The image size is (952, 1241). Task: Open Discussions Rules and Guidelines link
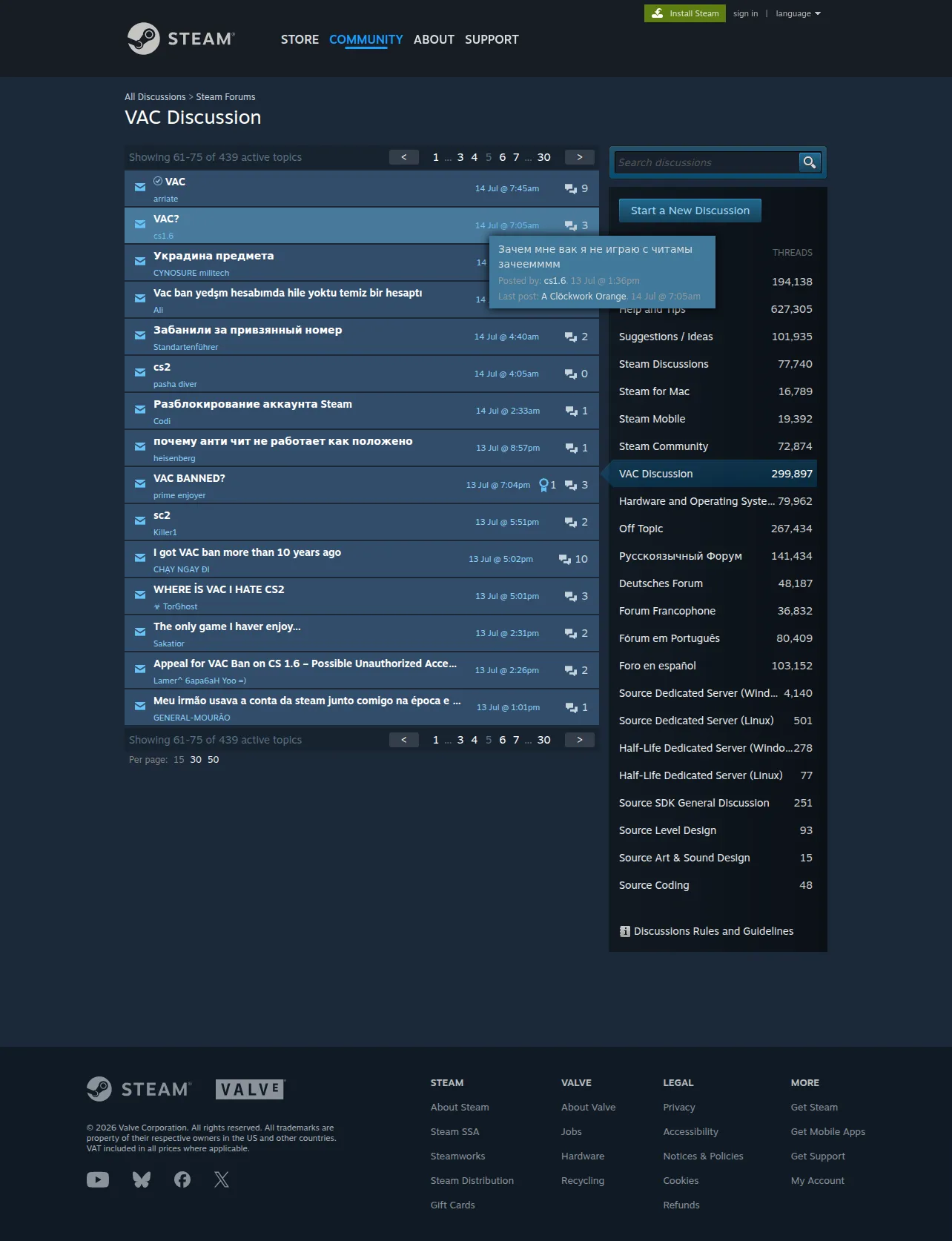coord(713,931)
